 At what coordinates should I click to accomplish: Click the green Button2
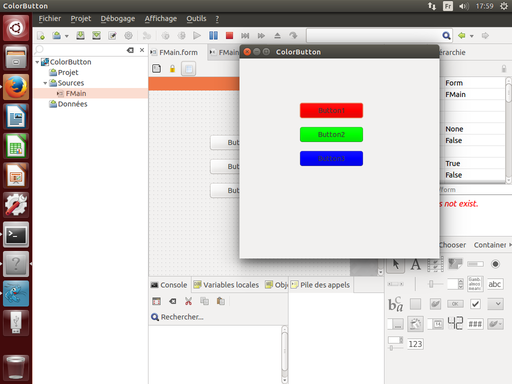331,134
